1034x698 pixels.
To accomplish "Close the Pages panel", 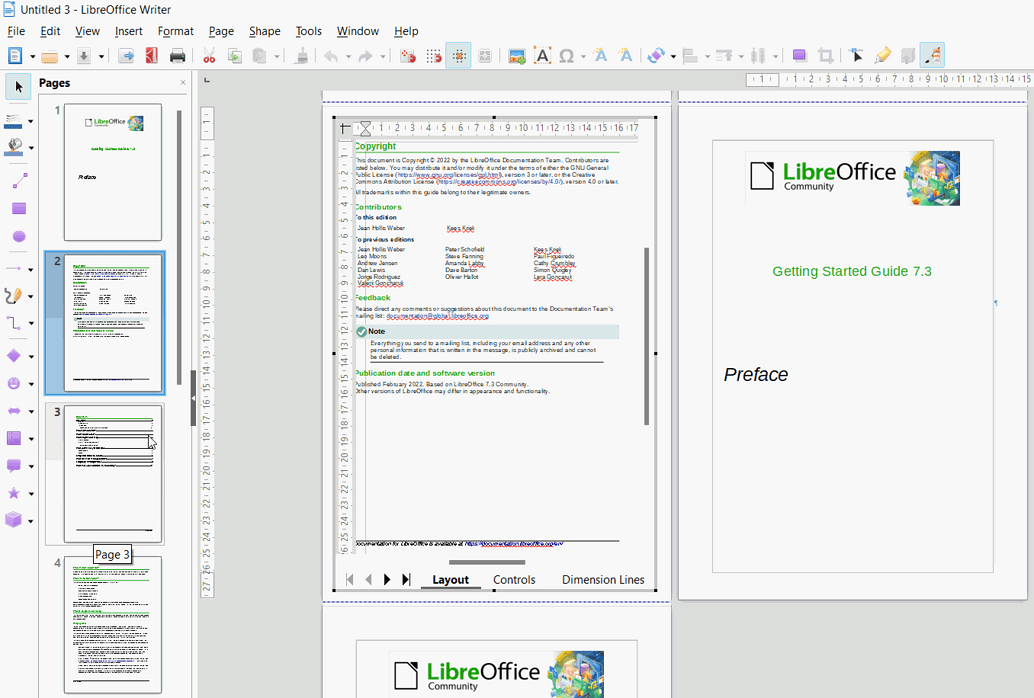I will [183, 83].
